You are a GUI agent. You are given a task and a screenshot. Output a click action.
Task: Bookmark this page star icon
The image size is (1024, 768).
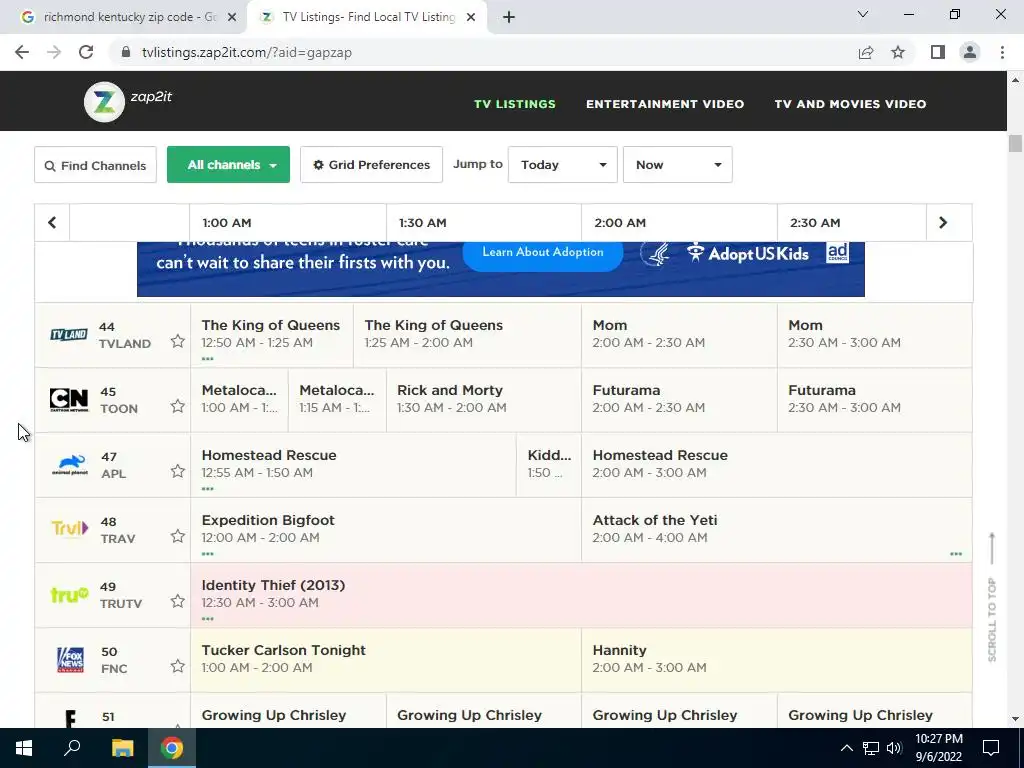coord(898,52)
